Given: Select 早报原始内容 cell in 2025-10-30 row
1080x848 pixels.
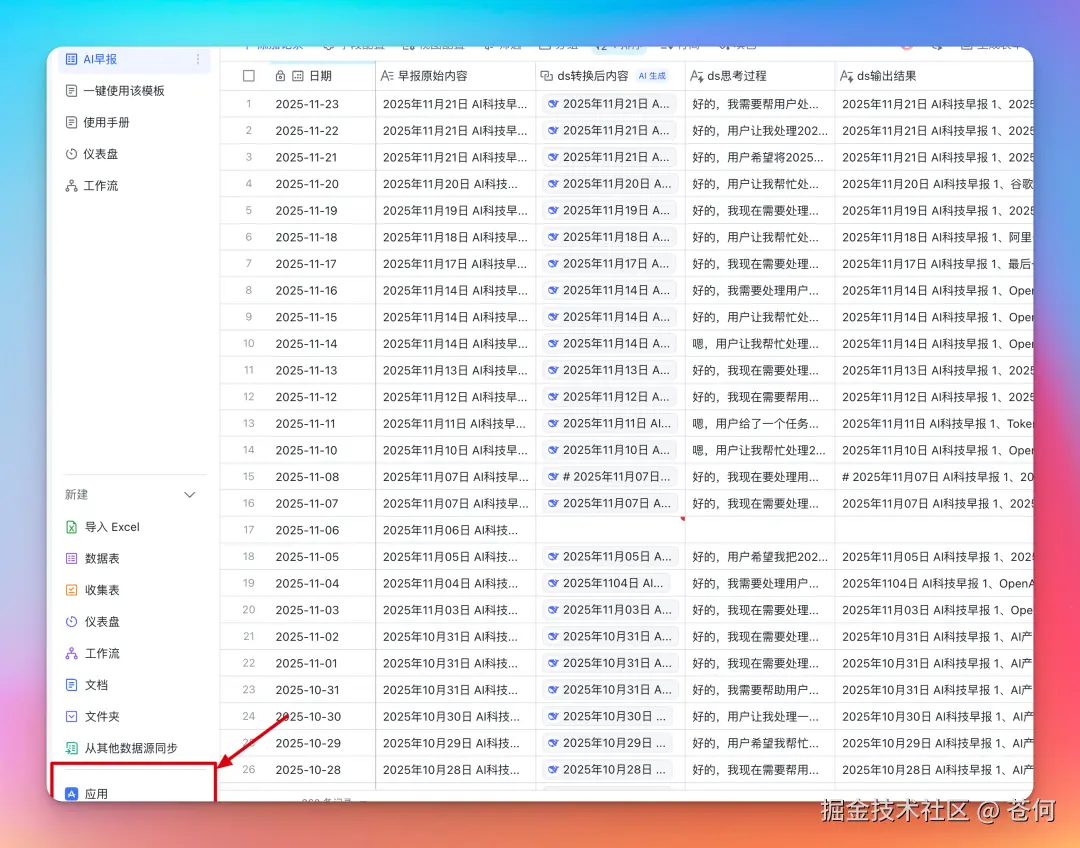Looking at the screenshot, I should (455, 716).
